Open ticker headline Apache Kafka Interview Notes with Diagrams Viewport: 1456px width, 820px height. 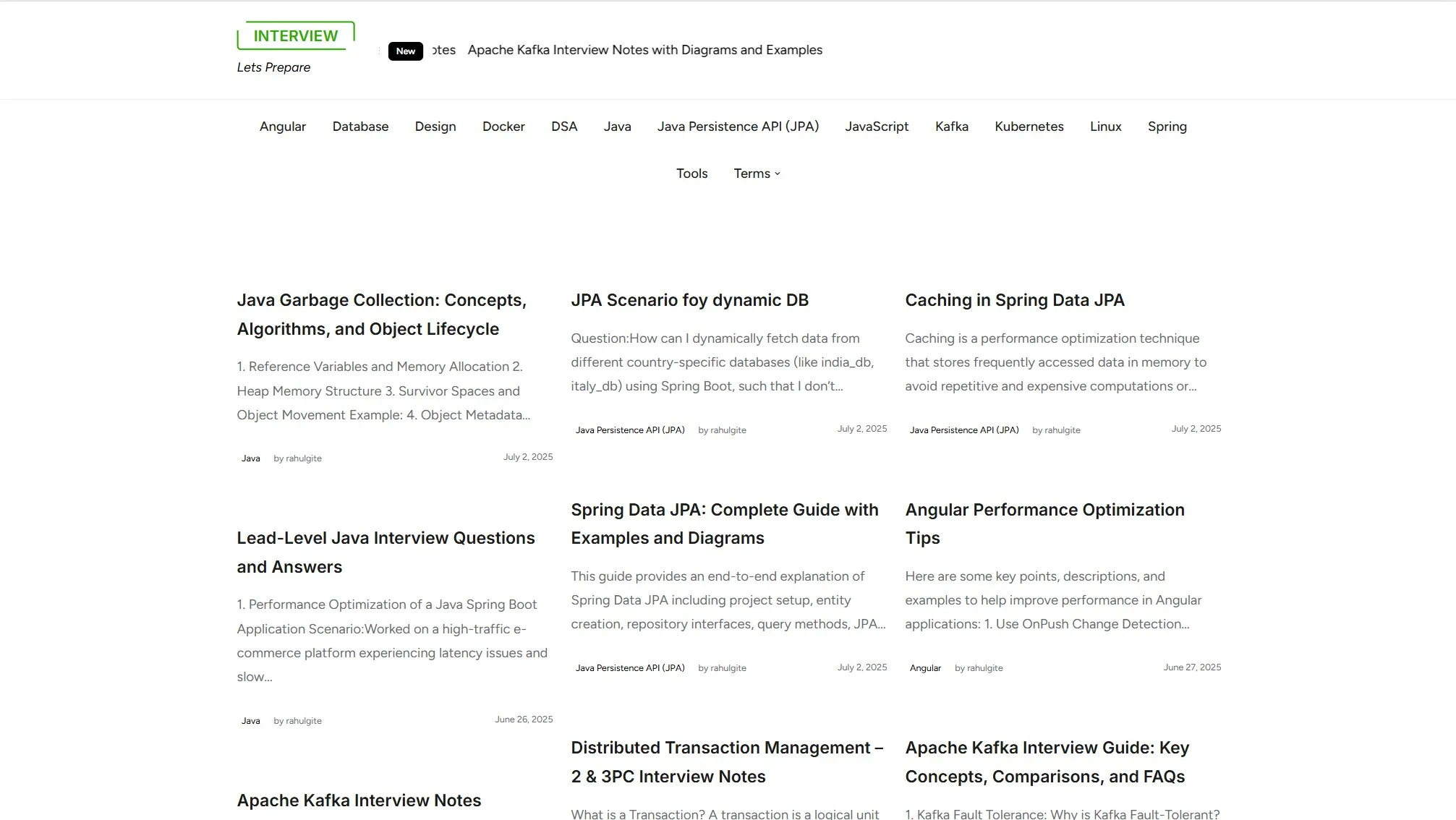pyautogui.click(x=645, y=50)
